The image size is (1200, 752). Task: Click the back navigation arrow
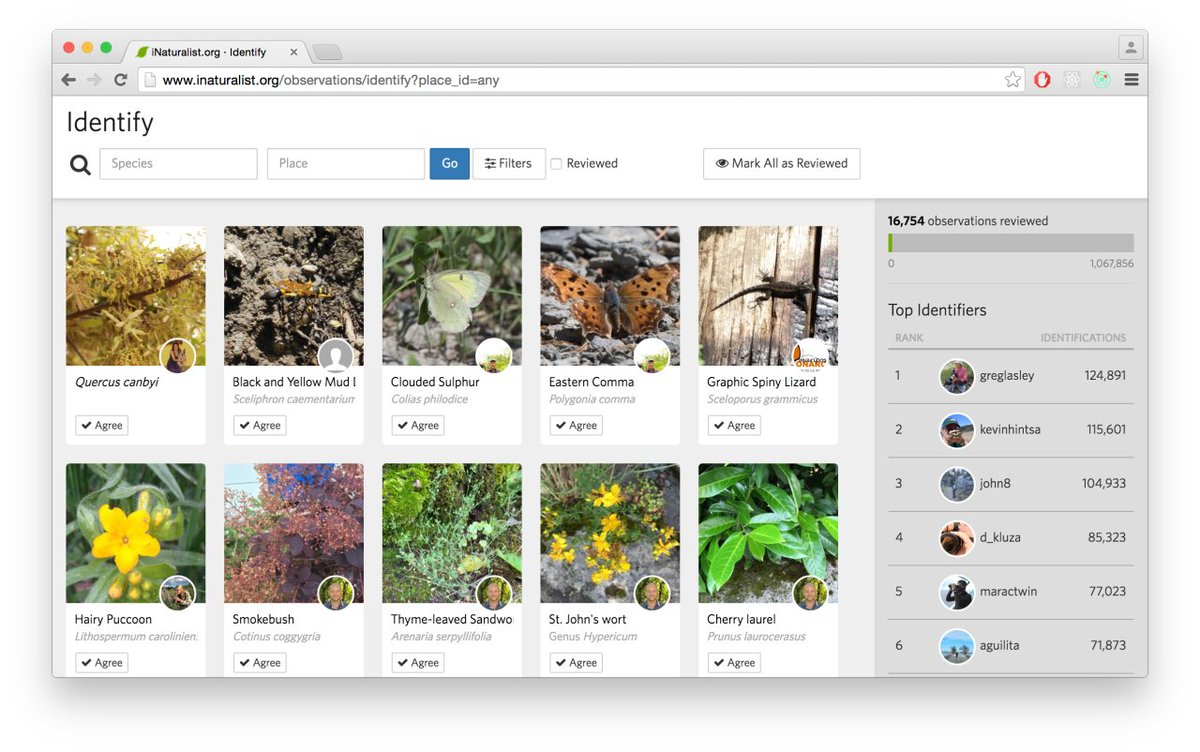coord(68,79)
